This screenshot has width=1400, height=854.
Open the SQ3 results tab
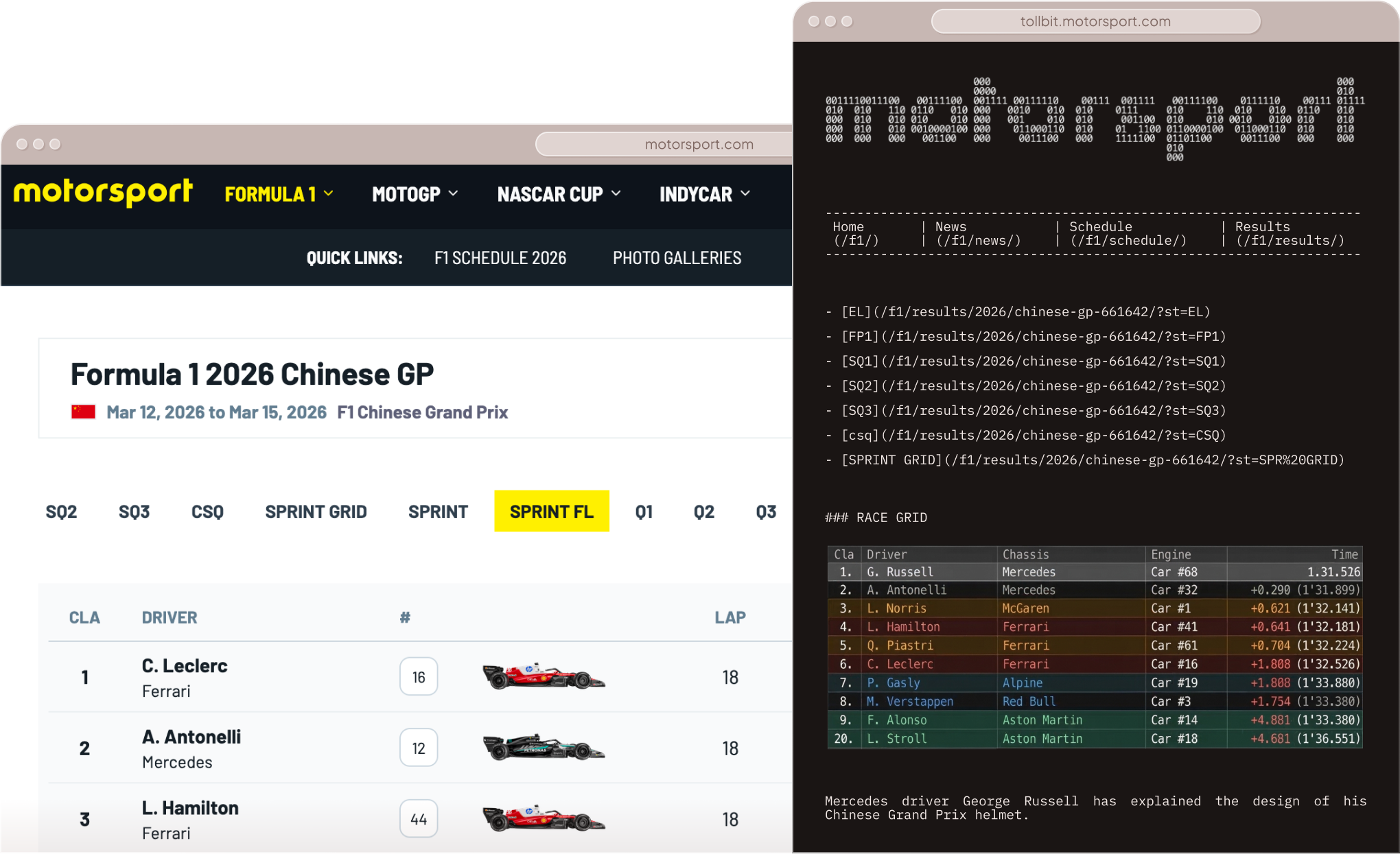134,511
